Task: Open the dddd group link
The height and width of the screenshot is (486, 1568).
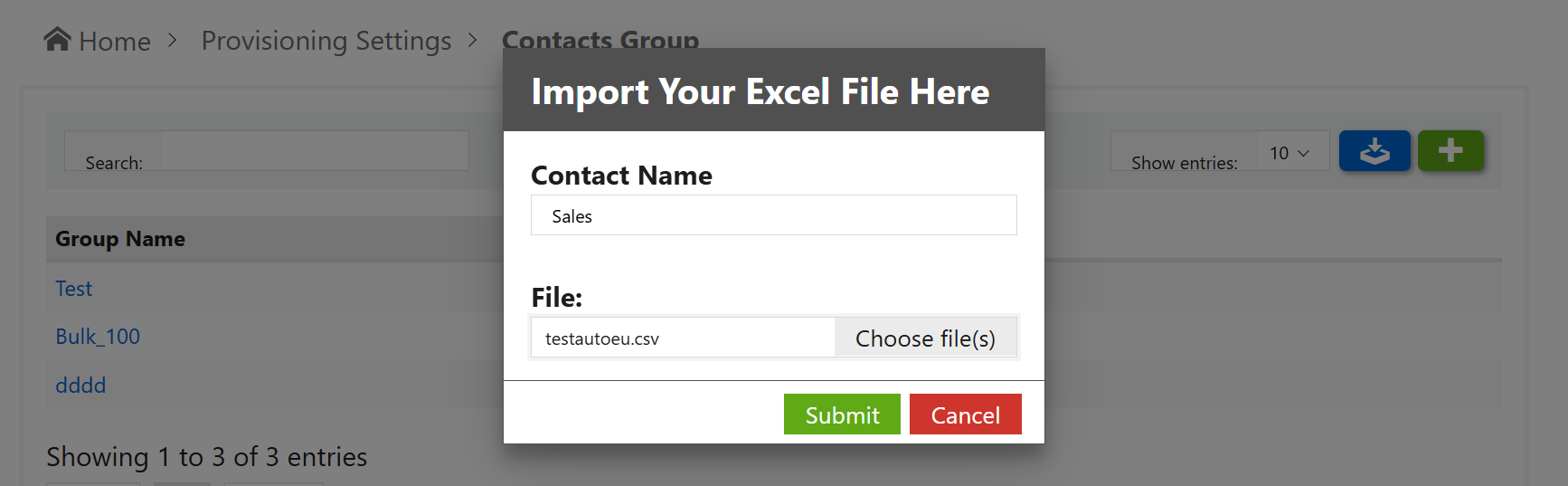Action: point(80,386)
